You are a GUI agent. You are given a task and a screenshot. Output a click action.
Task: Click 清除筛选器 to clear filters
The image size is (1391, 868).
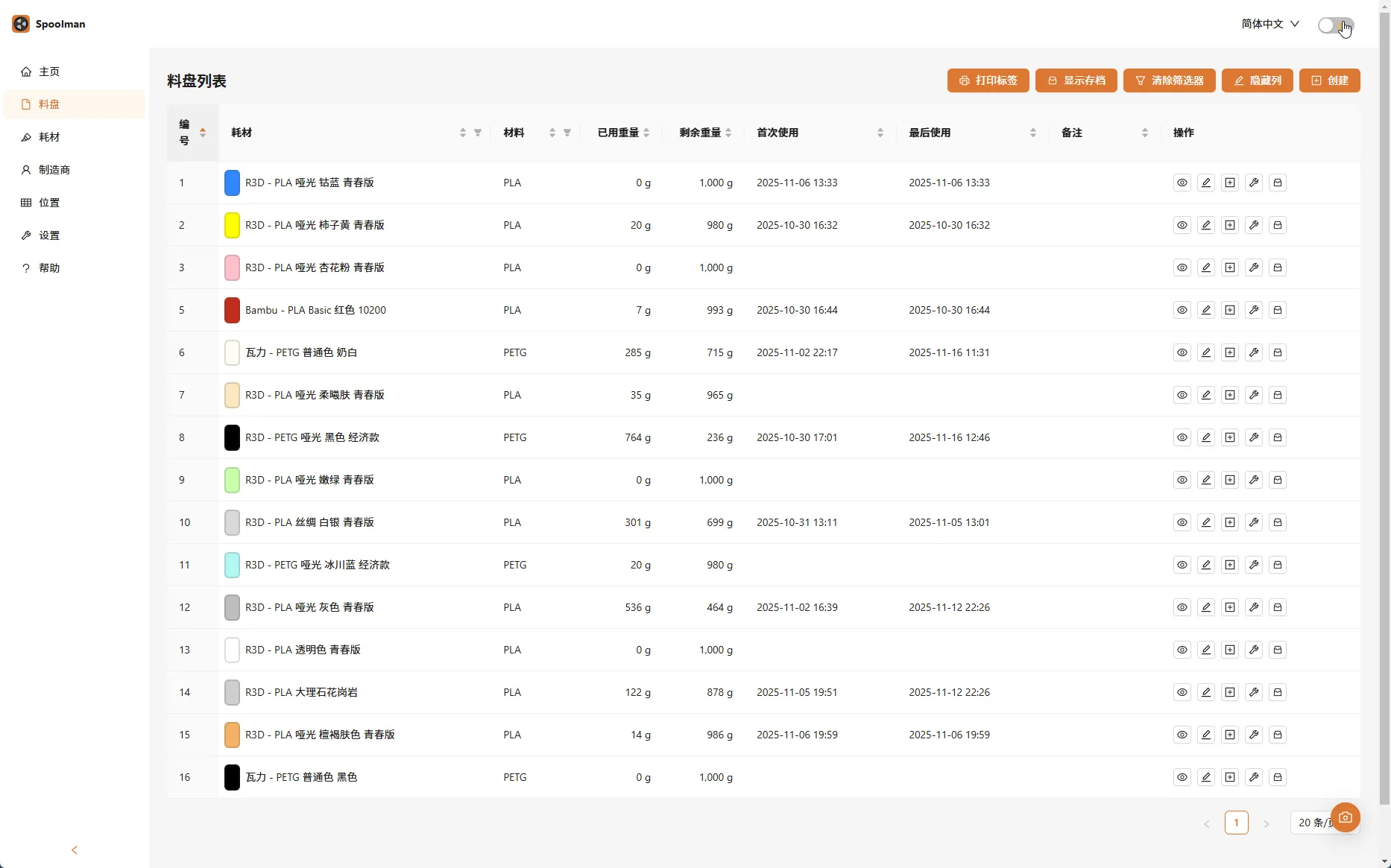click(x=1169, y=80)
